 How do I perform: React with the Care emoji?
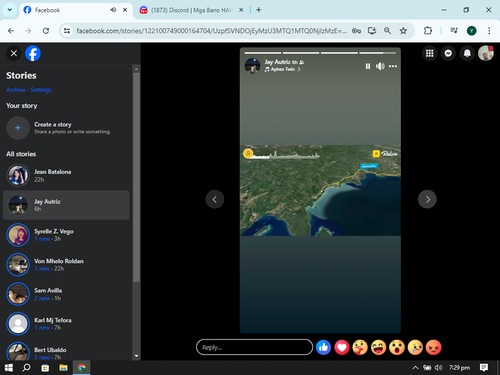(360, 348)
